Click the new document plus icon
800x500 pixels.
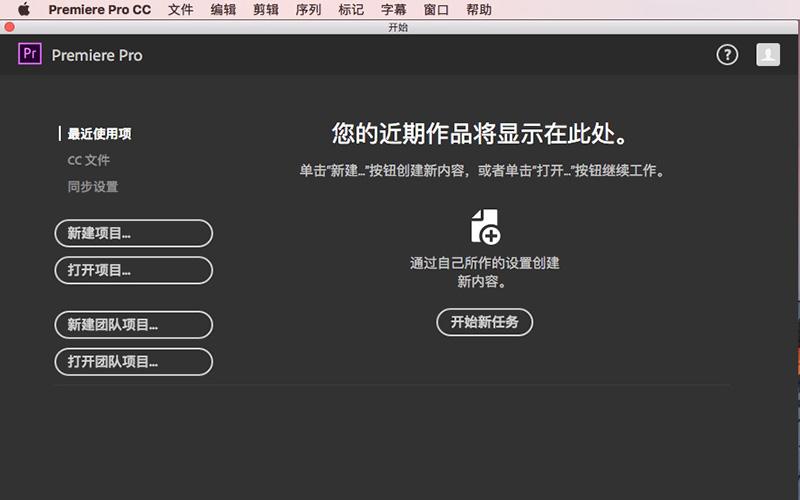point(485,227)
